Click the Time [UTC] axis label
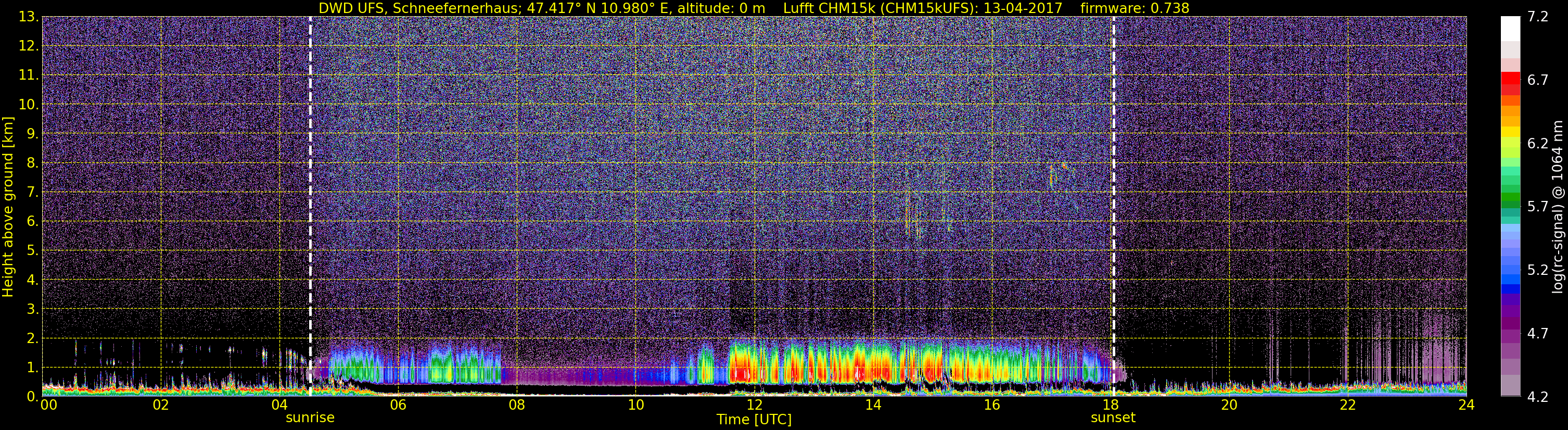Viewport: 1568px width, 430px height. pyautogui.click(x=754, y=420)
